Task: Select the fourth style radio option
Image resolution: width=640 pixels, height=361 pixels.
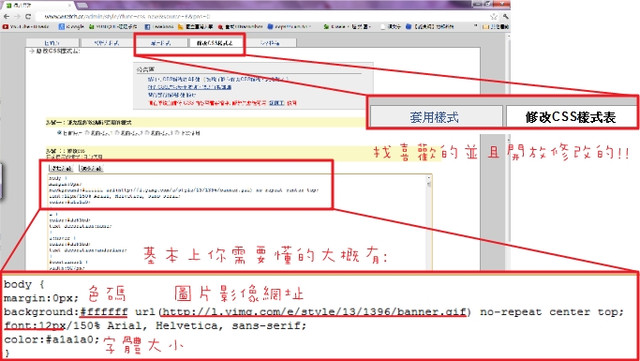Action: click(x=147, y=133)
